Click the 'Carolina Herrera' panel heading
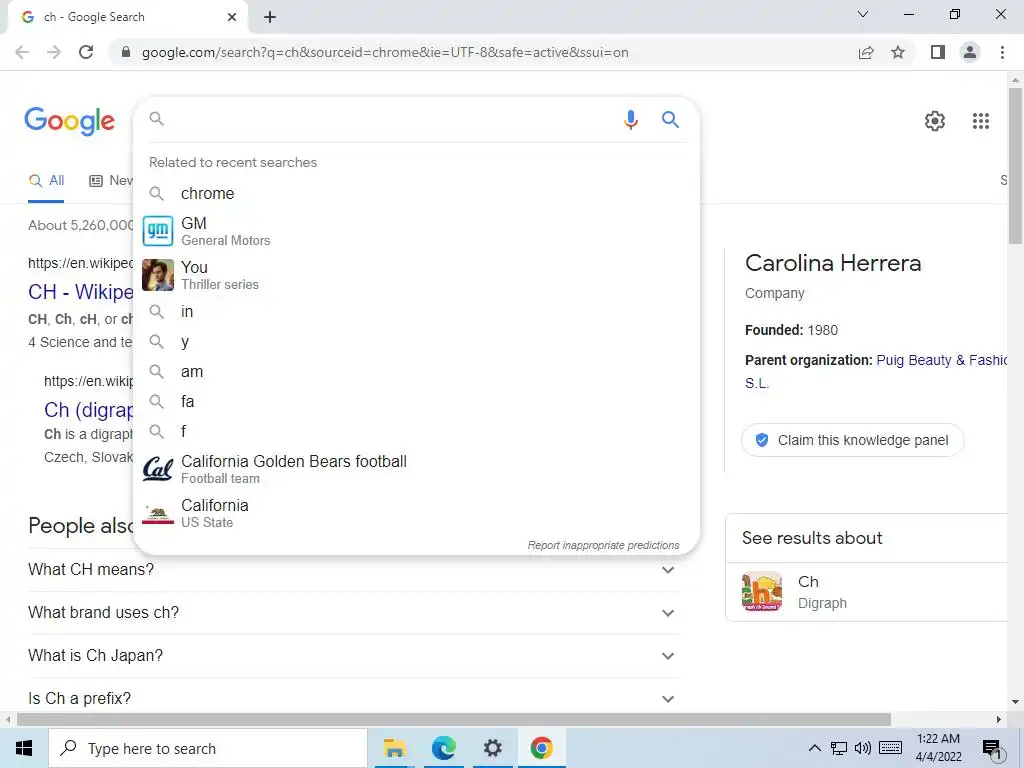The width and height of the screenshot is (1024, 768). [833, 263]
